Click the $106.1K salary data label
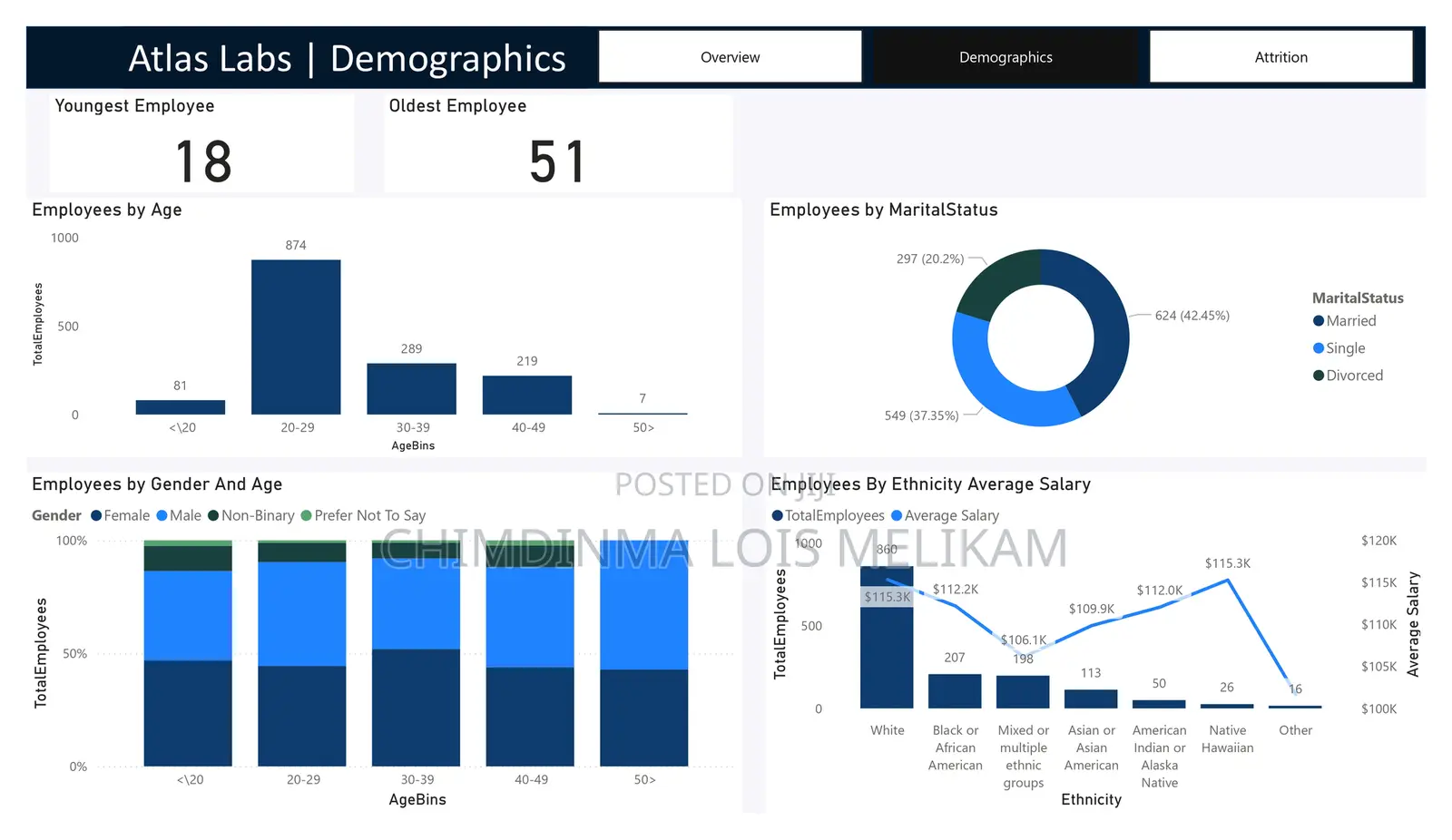Image resolution: width=1452 pixels, height=840 pixels. click(x=1024, y=640)
